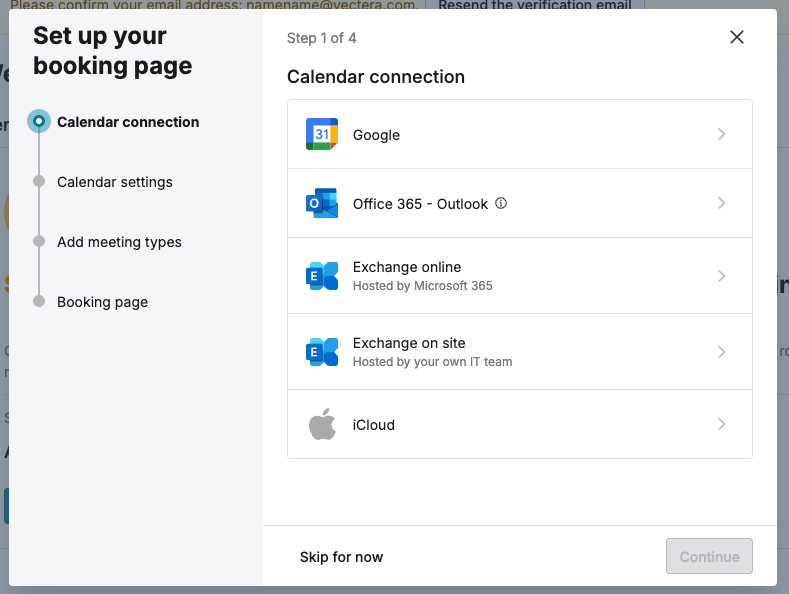Image resolution: width=789 pixels, height=594 pixels.
Task: Click the 'Set up your booking page' title
Action: (x=113, y=51)
